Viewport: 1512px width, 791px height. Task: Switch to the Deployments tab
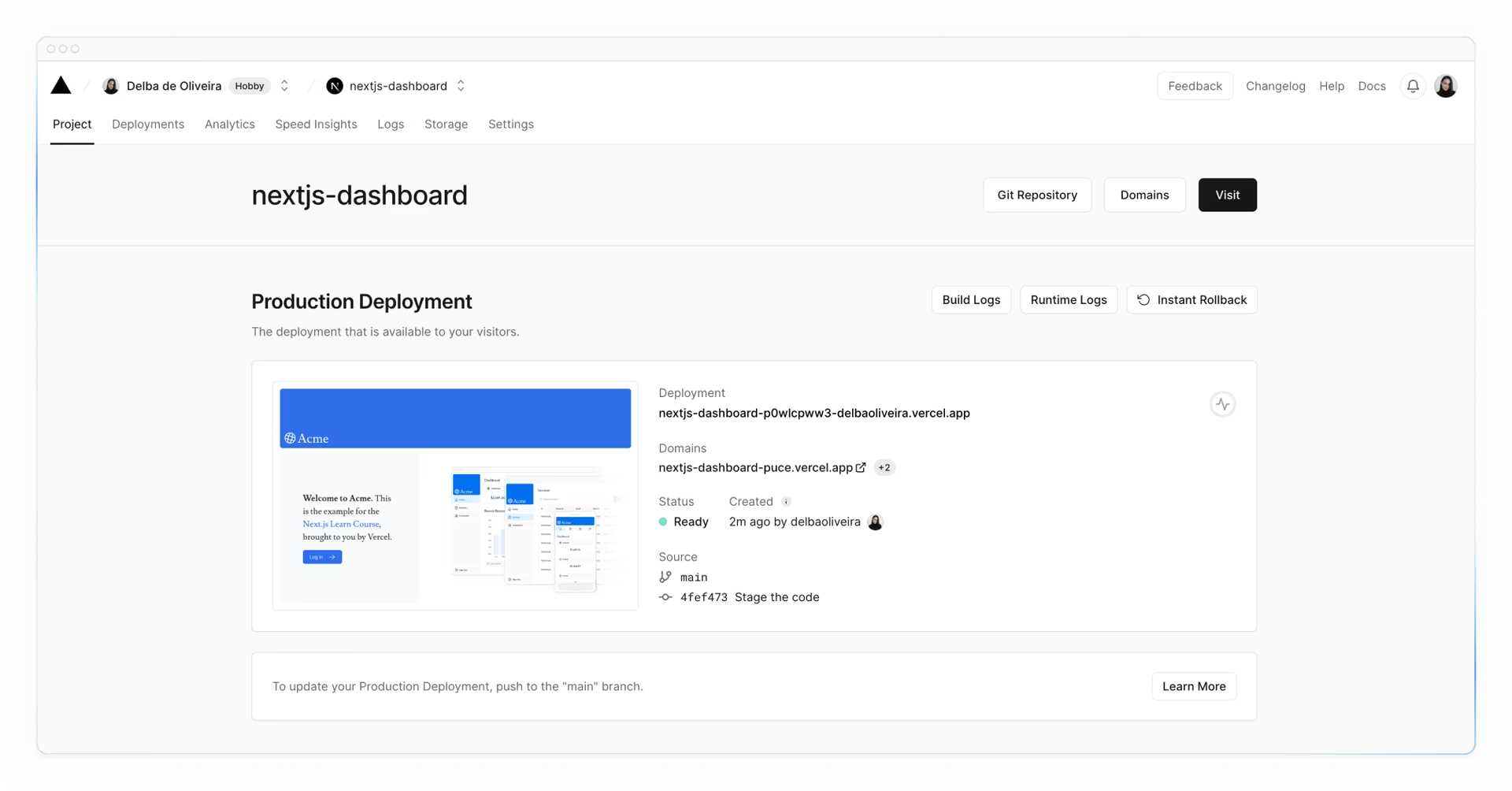[148, 124]
